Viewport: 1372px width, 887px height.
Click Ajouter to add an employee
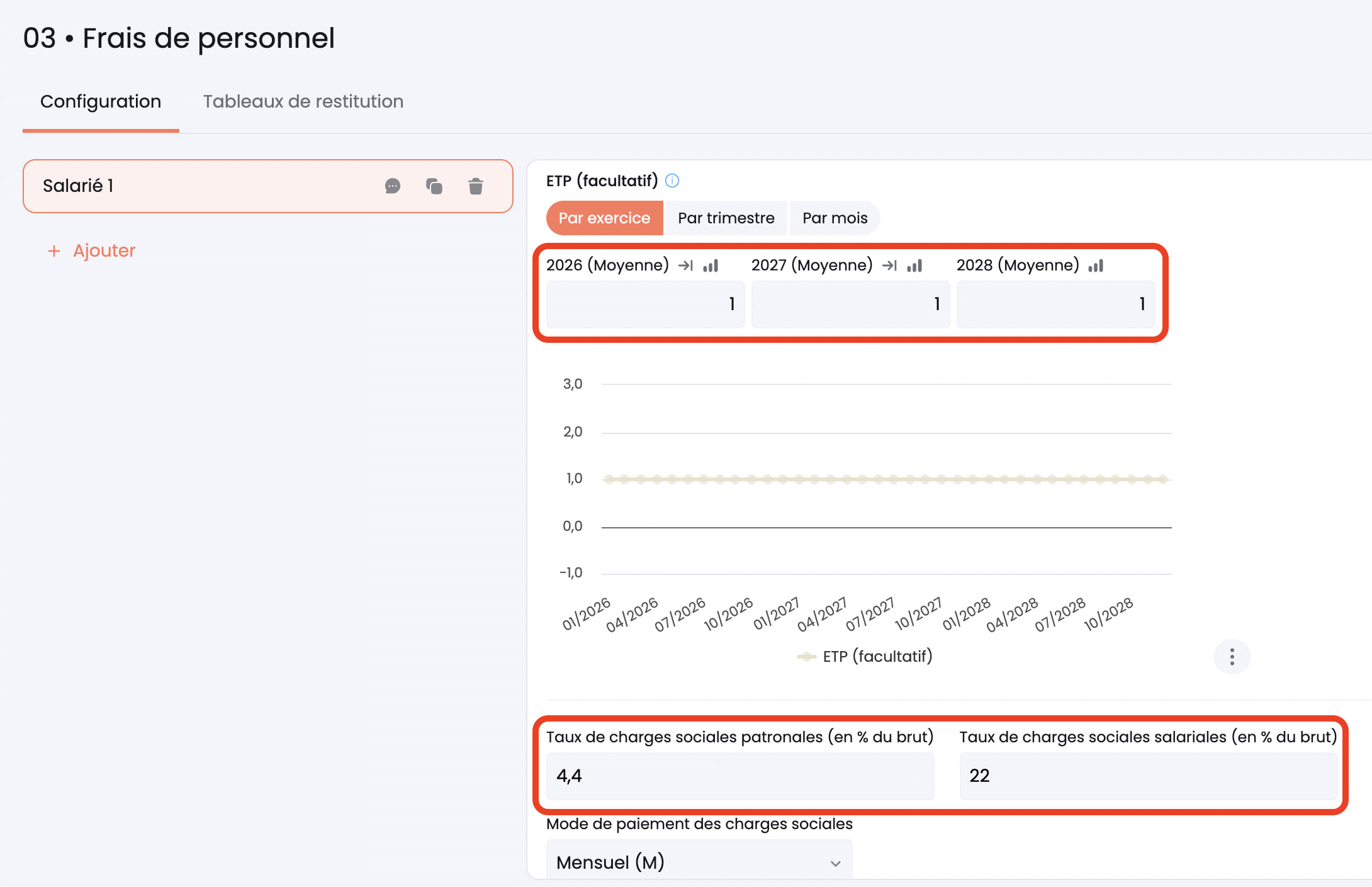(92, 251)
